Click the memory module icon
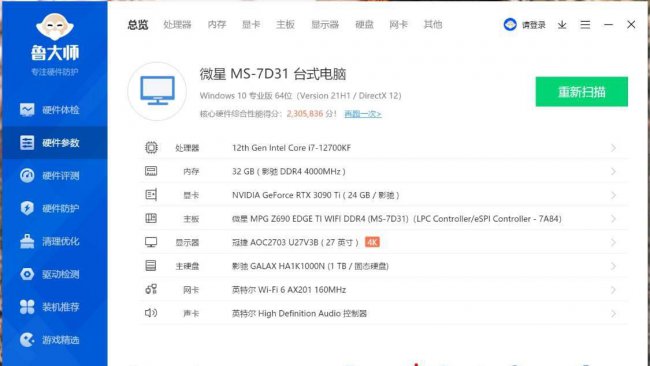The image size is (650, 366). point(151,171)
